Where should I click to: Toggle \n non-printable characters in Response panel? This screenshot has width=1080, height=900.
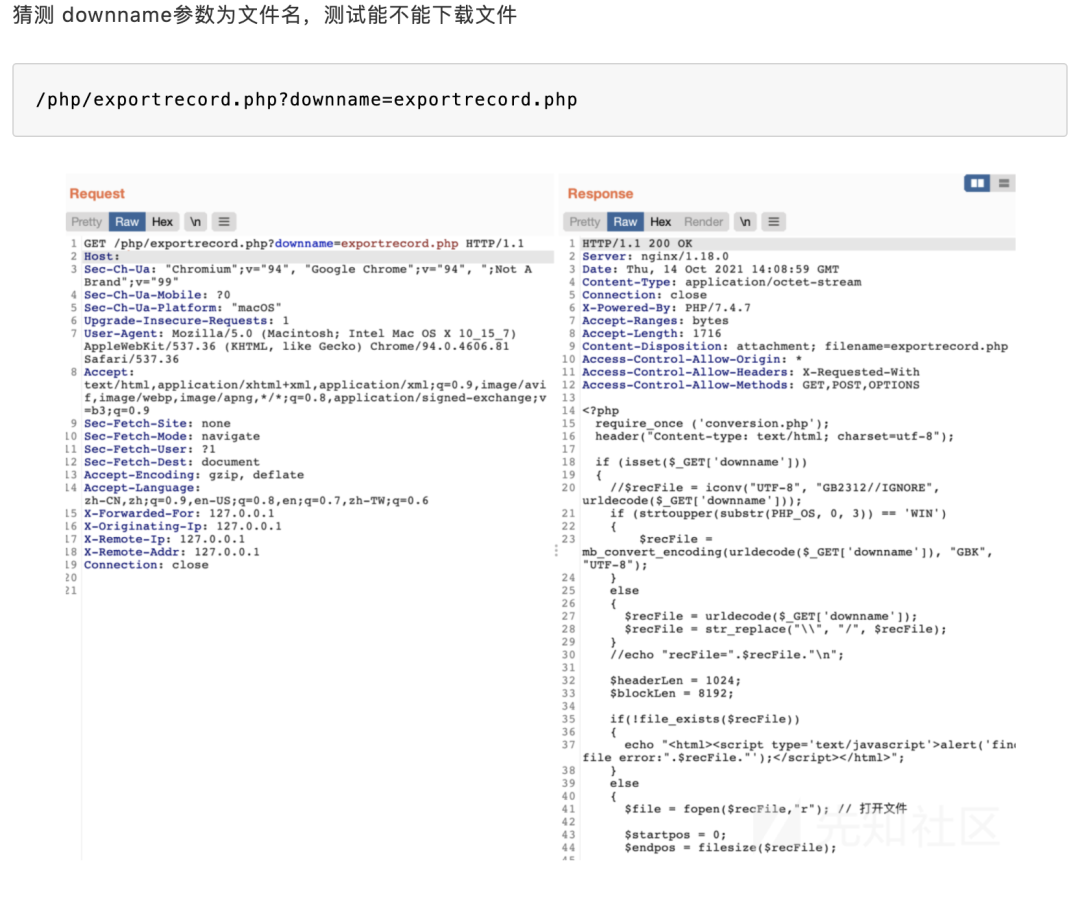[745, 222]
